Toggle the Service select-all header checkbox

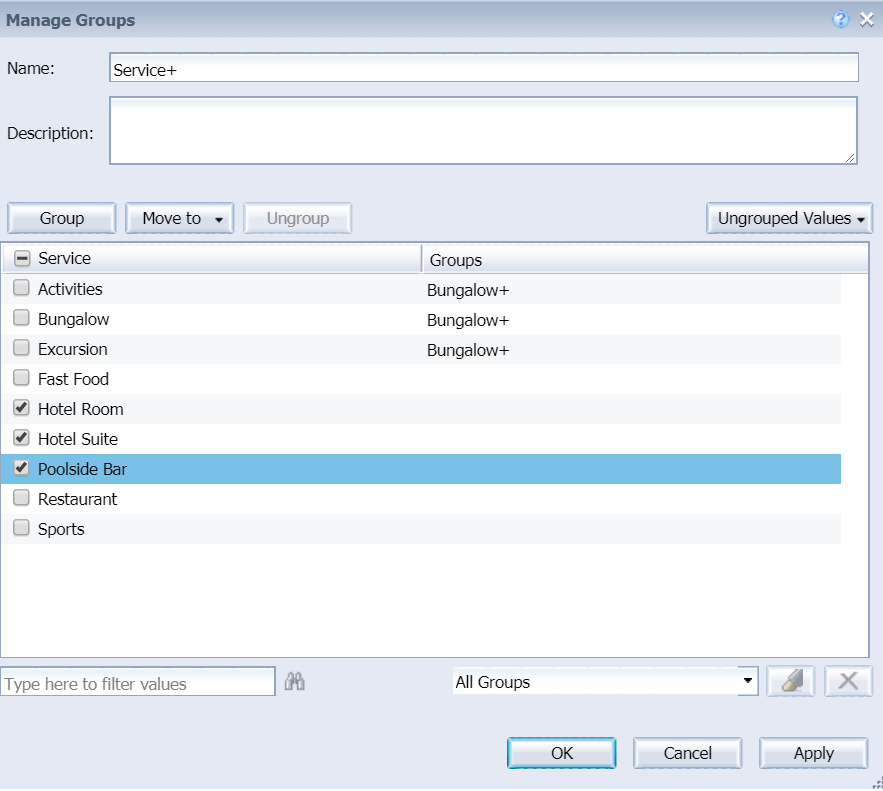[22, 259]
